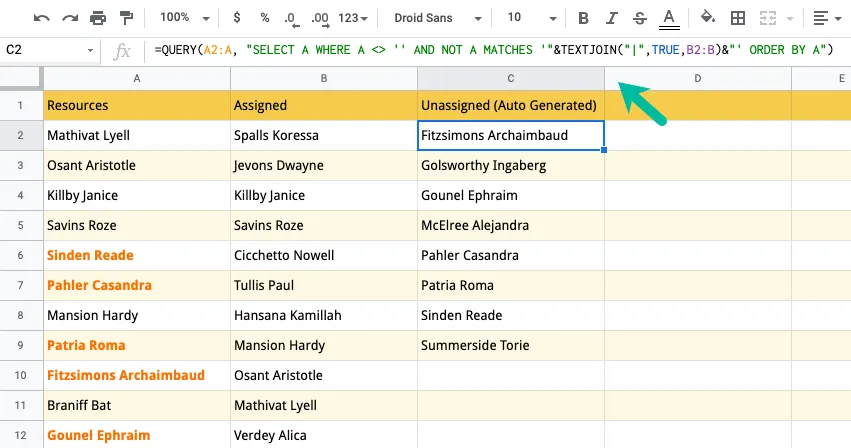This screenshot has height=448, width=851.
Task: Click Savins Roze in column A
Action: pos(137,225)
